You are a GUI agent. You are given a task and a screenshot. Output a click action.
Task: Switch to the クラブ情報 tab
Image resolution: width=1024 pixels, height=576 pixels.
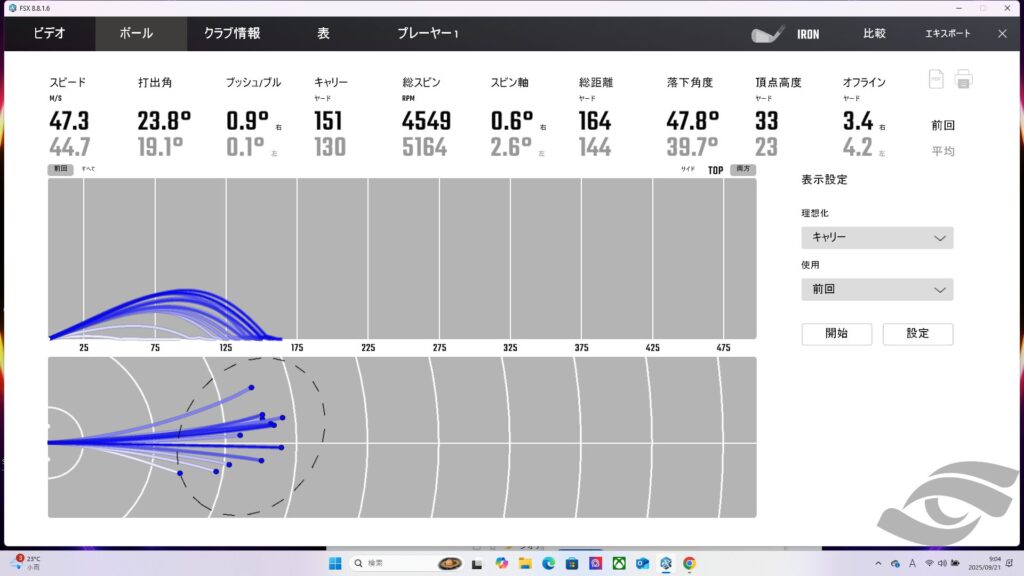[x=232, y=34]
